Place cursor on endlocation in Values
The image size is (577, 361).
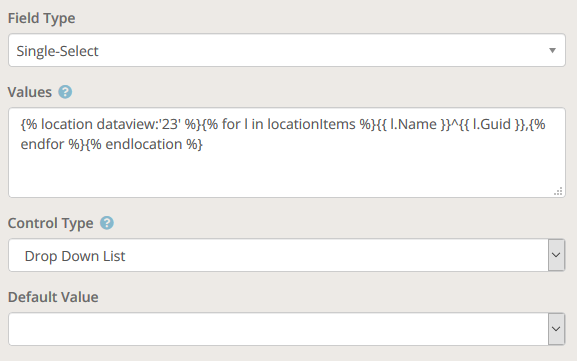pyautogui.click(x=144, y=144)
